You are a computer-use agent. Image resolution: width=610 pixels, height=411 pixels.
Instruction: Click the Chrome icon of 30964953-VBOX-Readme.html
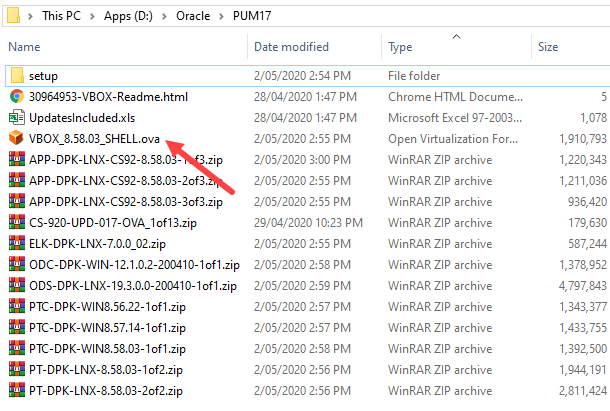pyautogui.click(x=16, y=97)
